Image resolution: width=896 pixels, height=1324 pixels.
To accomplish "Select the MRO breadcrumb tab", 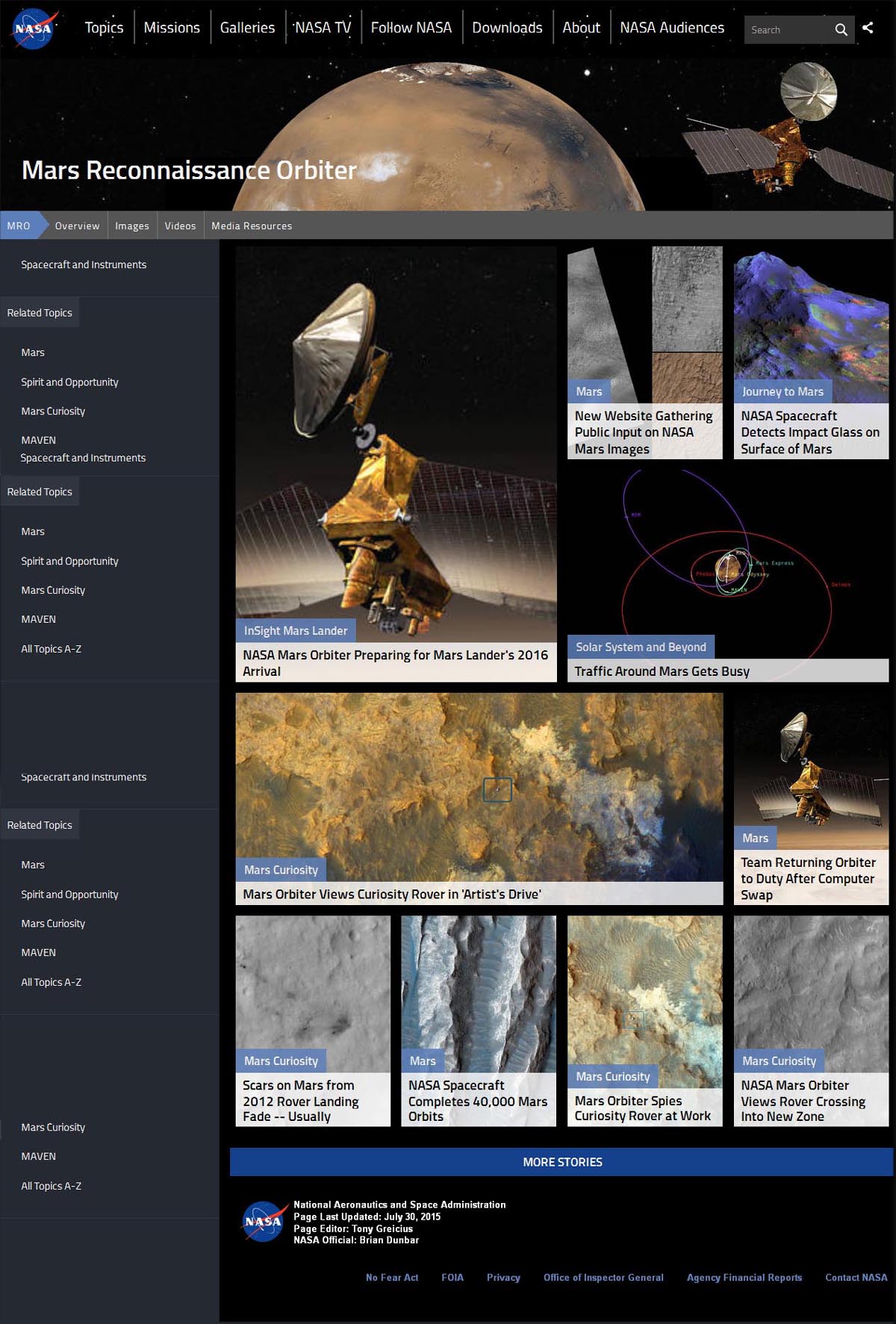I will [19, 226].
